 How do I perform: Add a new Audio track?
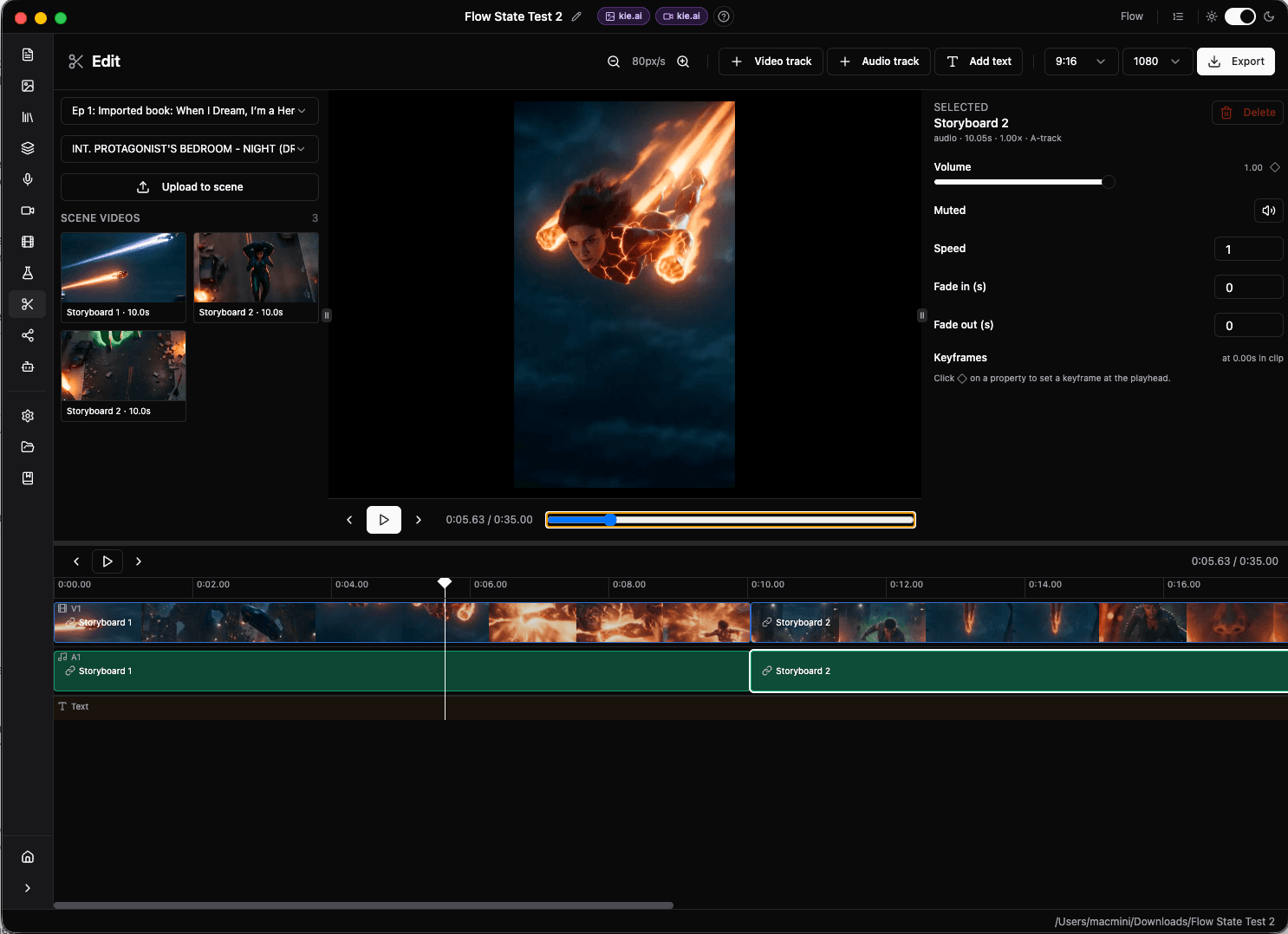point(879,62)
